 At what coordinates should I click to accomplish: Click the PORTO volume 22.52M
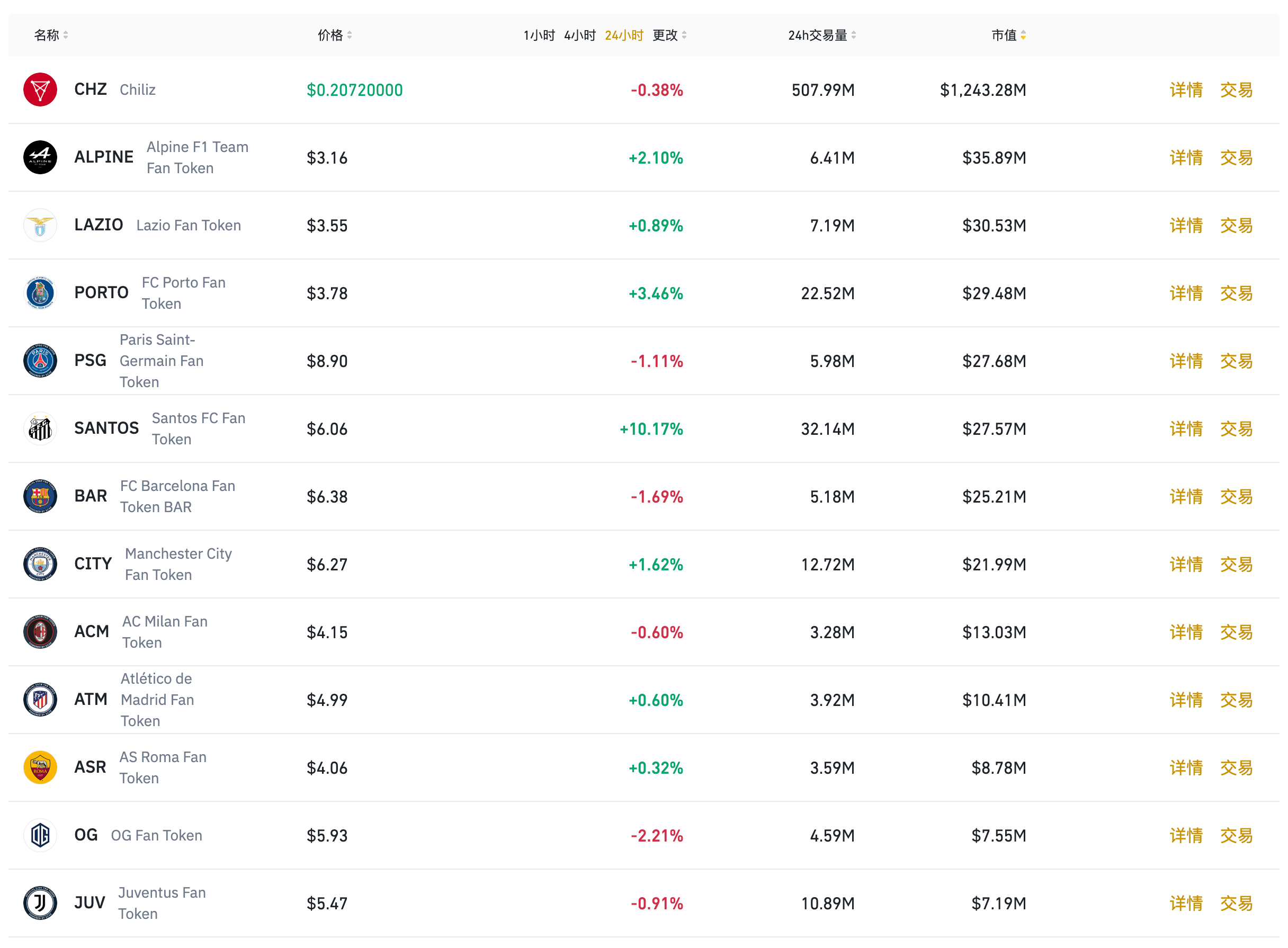coord(827,293)
